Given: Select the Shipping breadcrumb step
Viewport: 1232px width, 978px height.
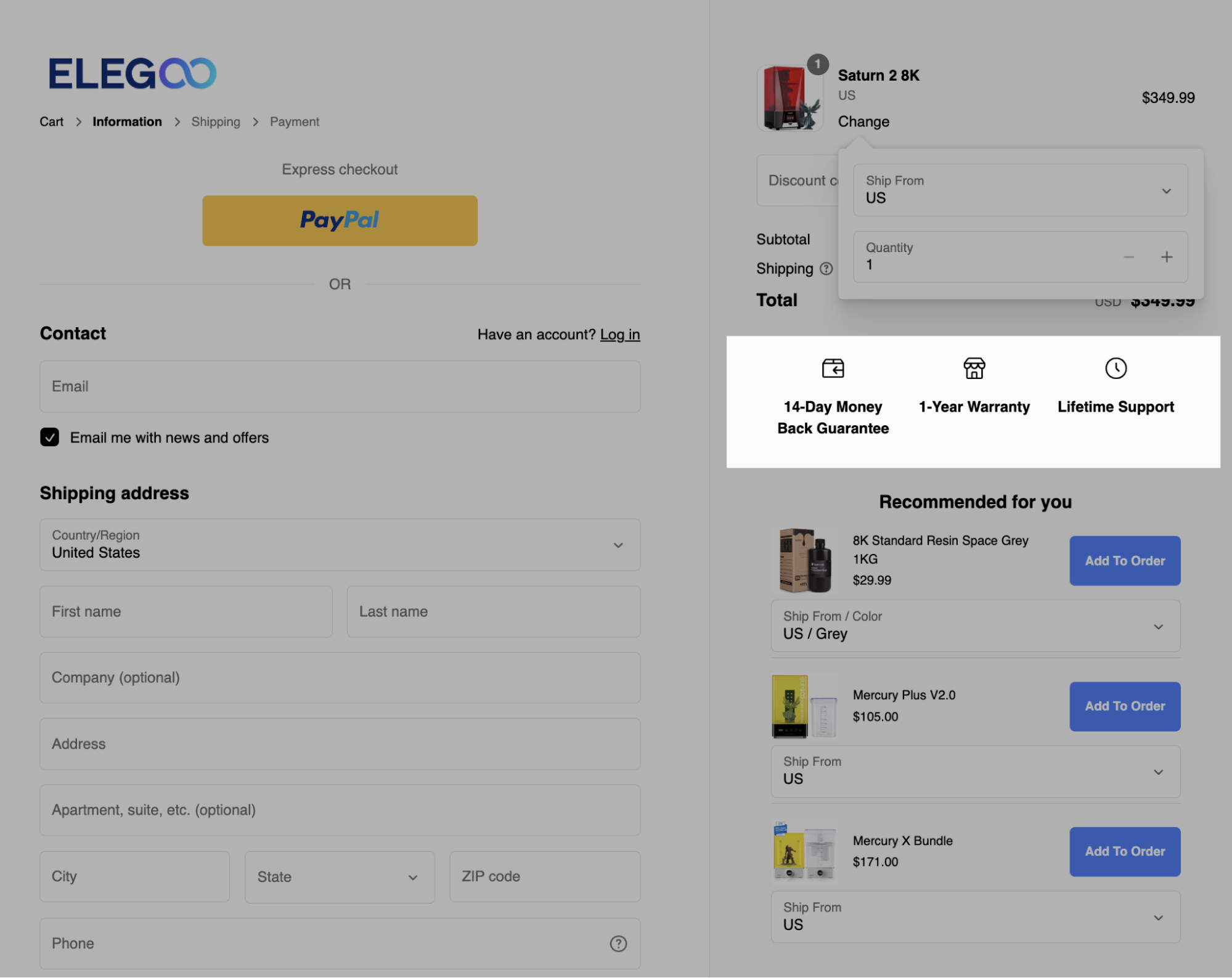Looking at the screenshot, I should click(216, 122).
